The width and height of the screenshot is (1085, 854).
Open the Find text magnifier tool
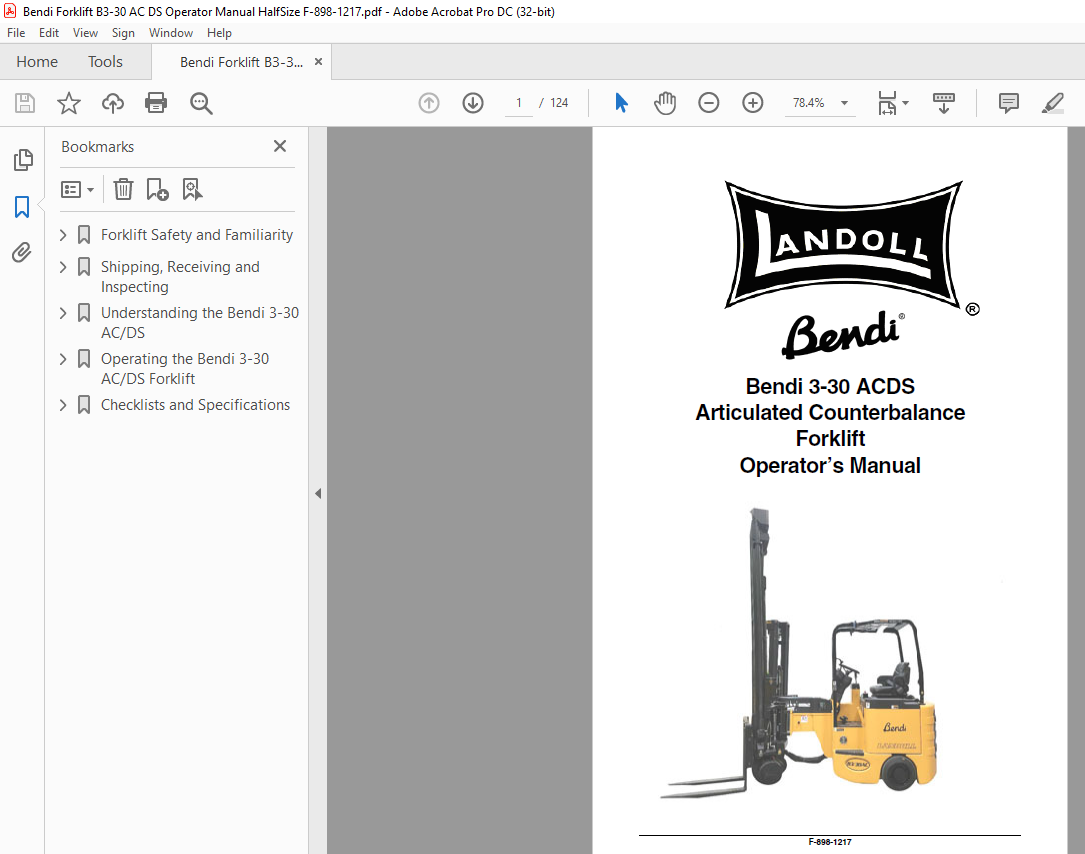(201, 103)
